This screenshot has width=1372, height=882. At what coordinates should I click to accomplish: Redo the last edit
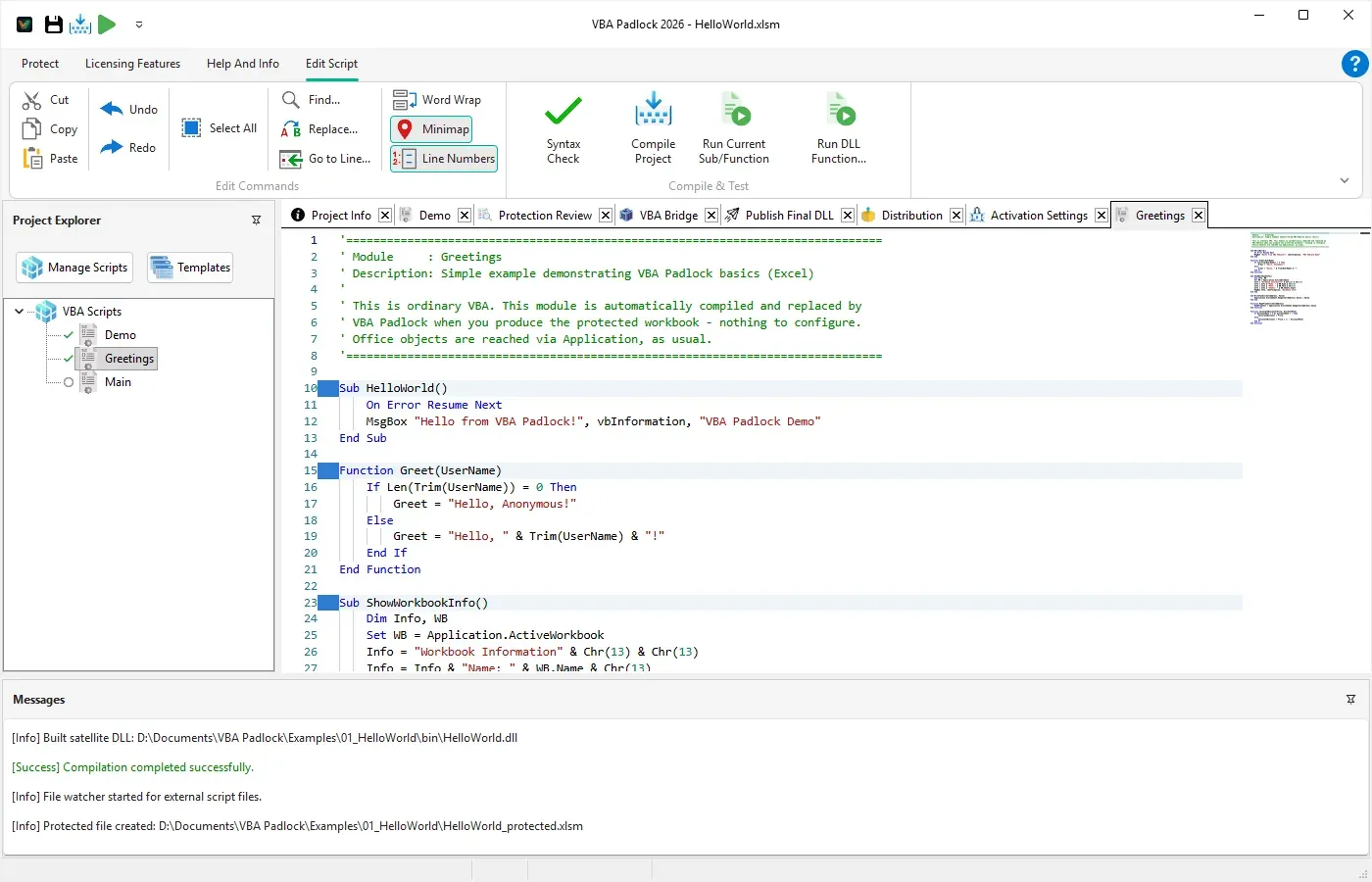(128, 148)
